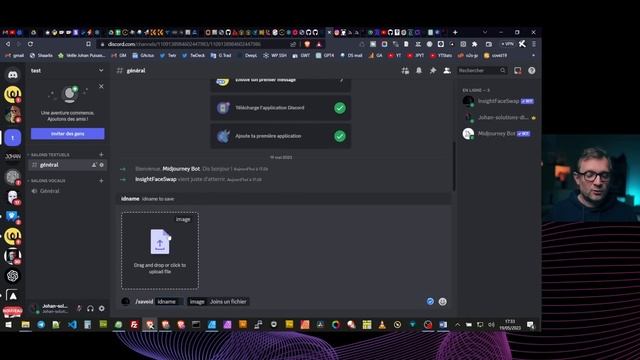The image size is (640, 360).
Task: Open volume control in system tray
Action: (x=491, y=325)
